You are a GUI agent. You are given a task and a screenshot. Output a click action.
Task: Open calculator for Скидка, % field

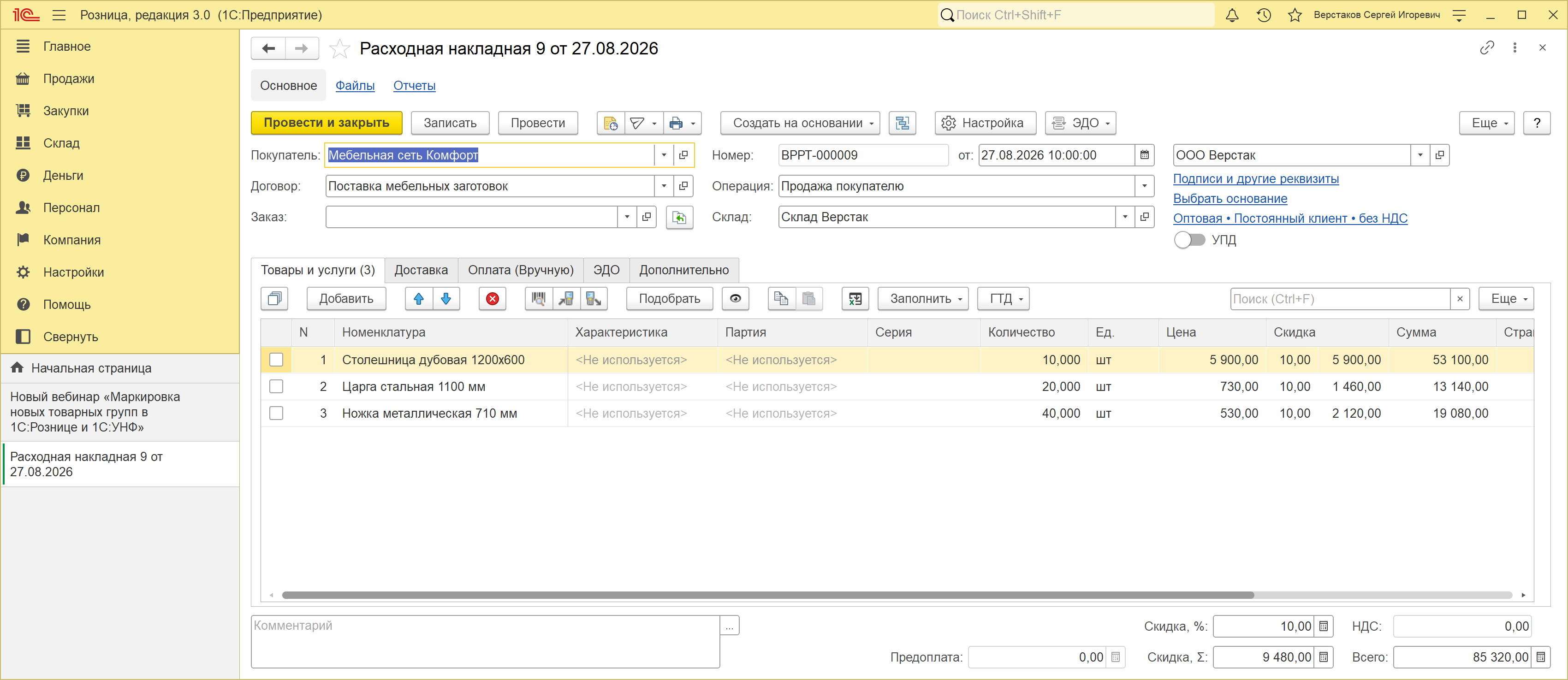pyautogui.click(x=1323, y=626)
